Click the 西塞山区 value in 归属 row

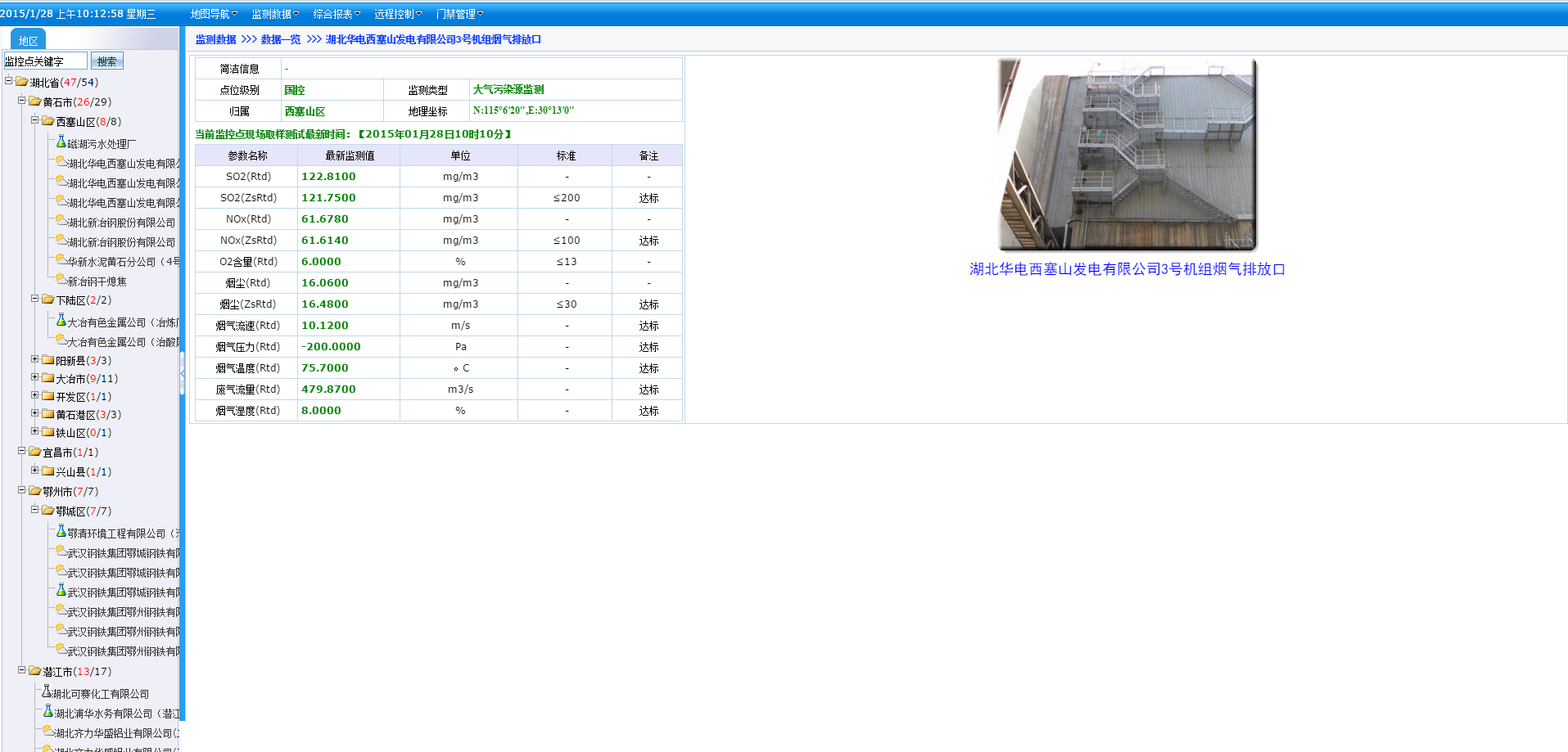pos(305,111)
